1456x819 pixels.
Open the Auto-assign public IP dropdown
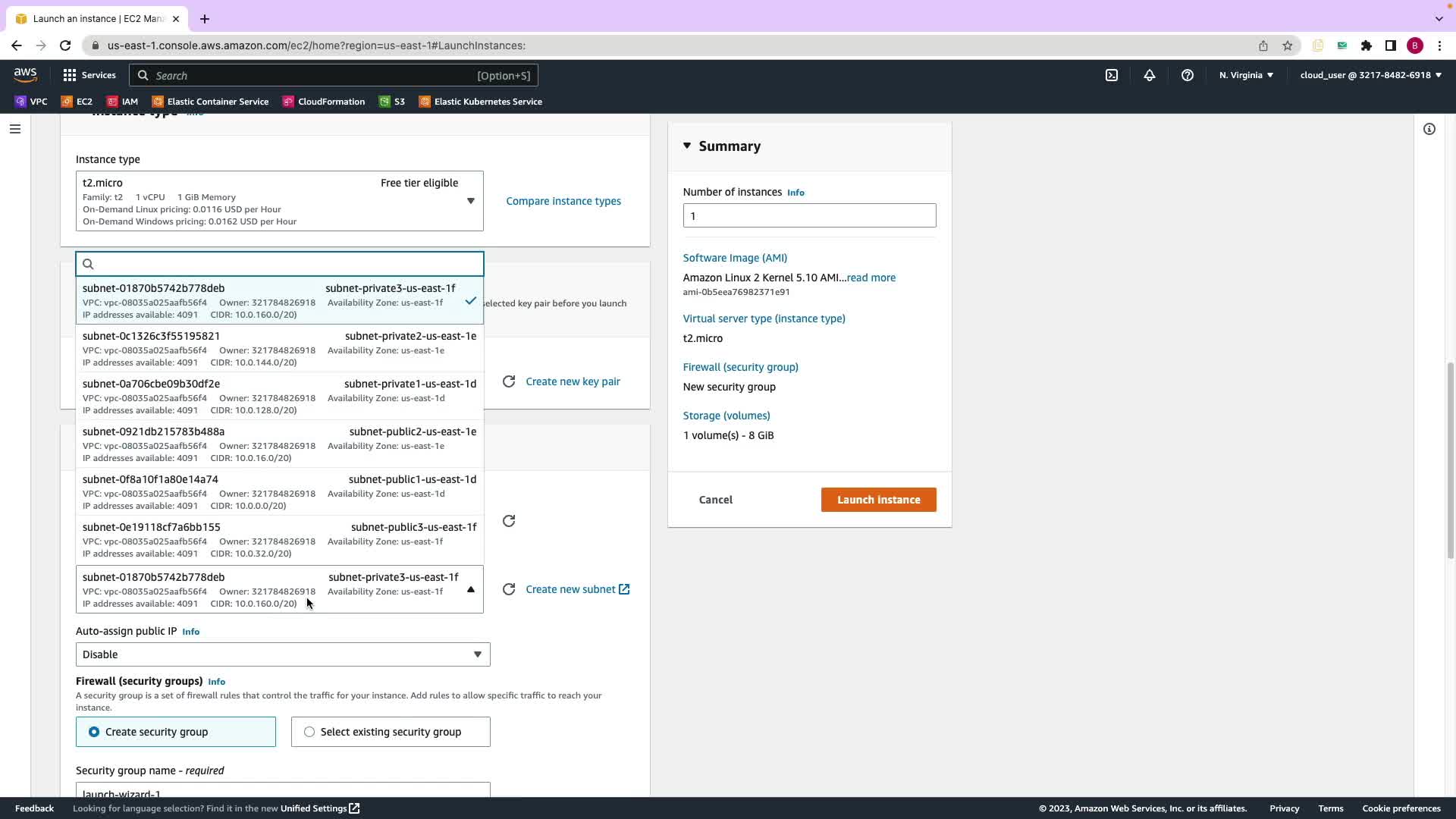282,654
